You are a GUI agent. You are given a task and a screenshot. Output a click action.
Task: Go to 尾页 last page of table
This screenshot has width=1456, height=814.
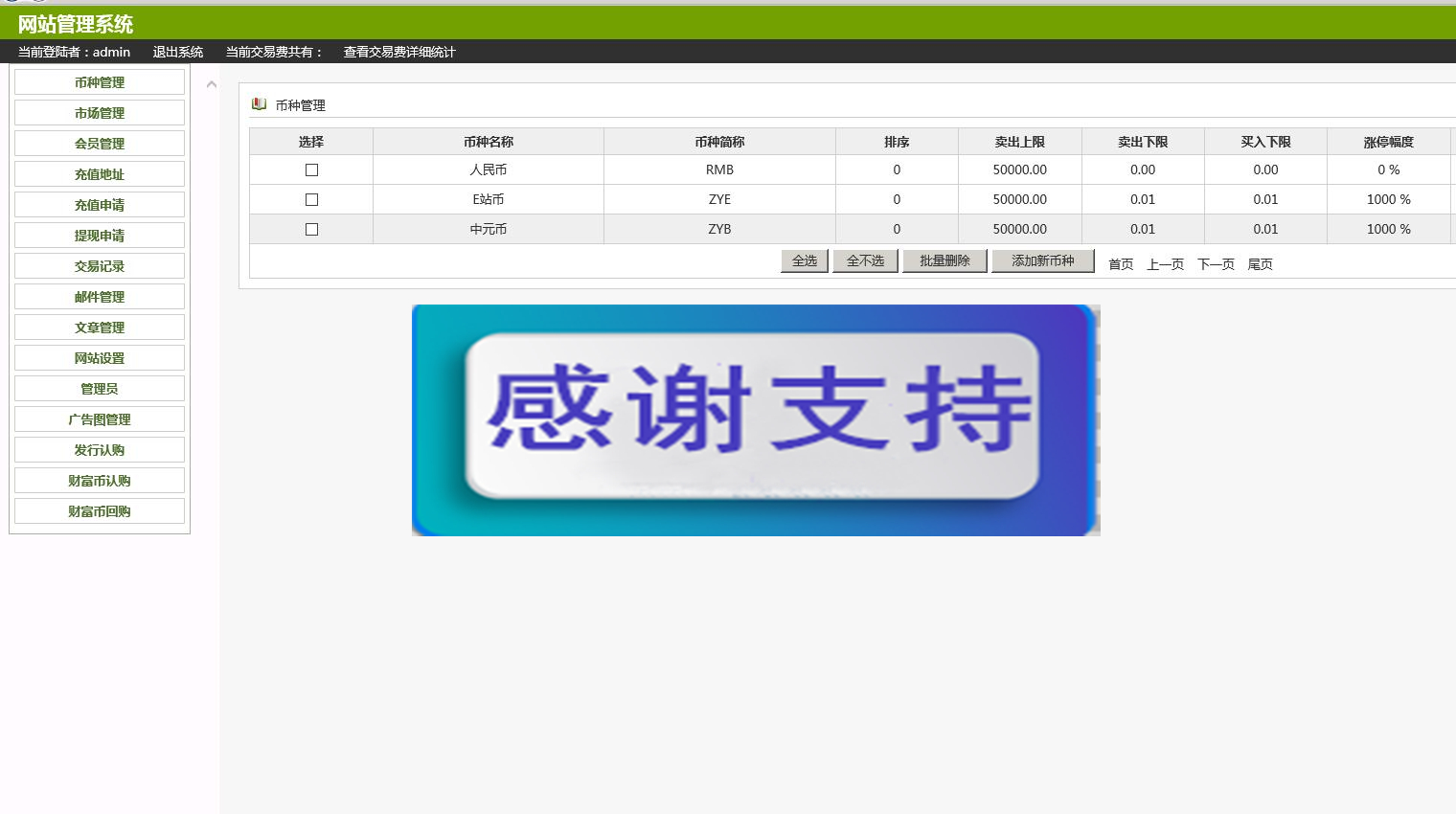(1260, 264)
